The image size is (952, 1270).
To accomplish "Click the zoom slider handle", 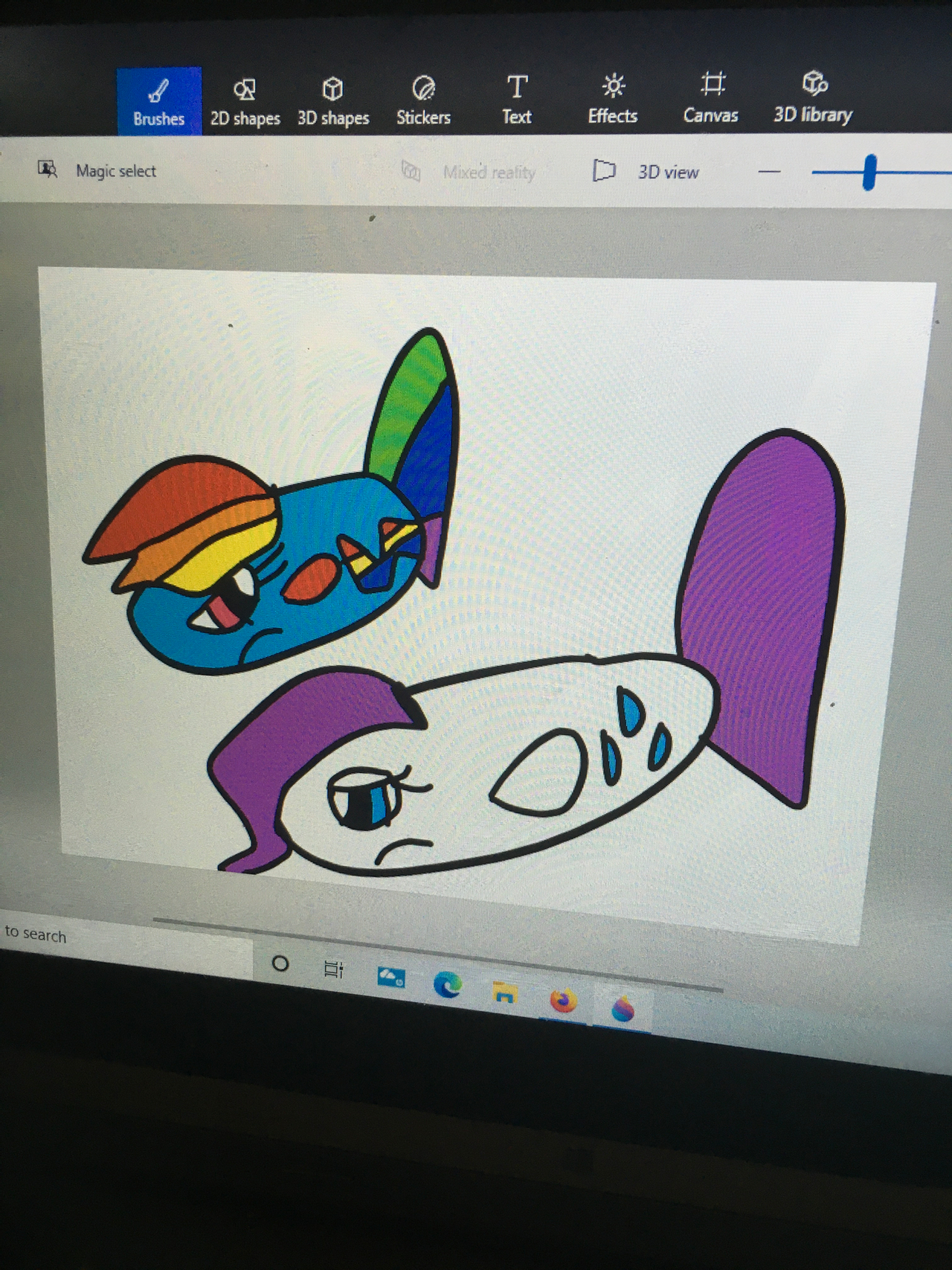I will coord(869,173).
